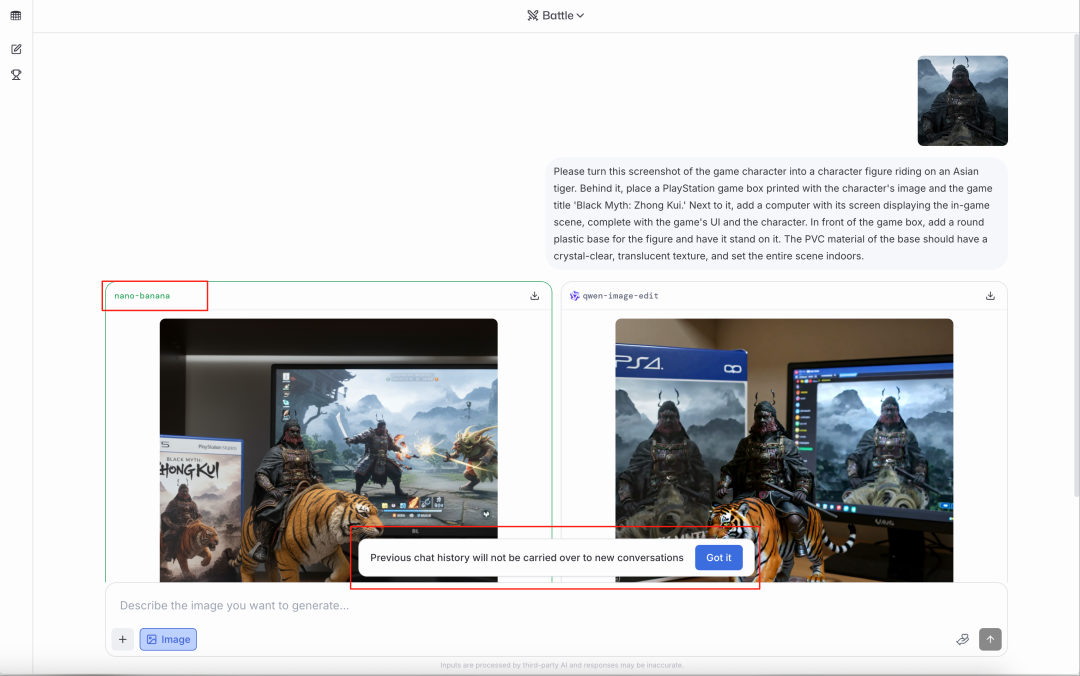The width and height of the screenshot is (1080, 676).
Task: Click the qwen-image-edit model name
Action: tap(621, 296)
